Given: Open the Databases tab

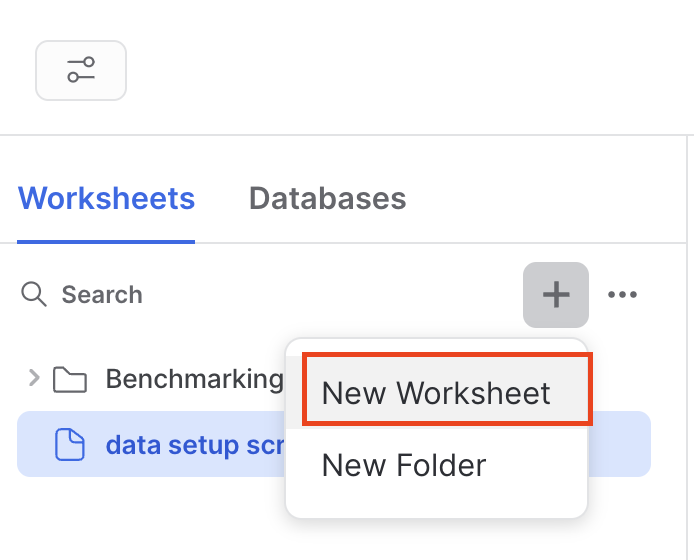Looking at the screenshot, I should [x=327, y=198].
